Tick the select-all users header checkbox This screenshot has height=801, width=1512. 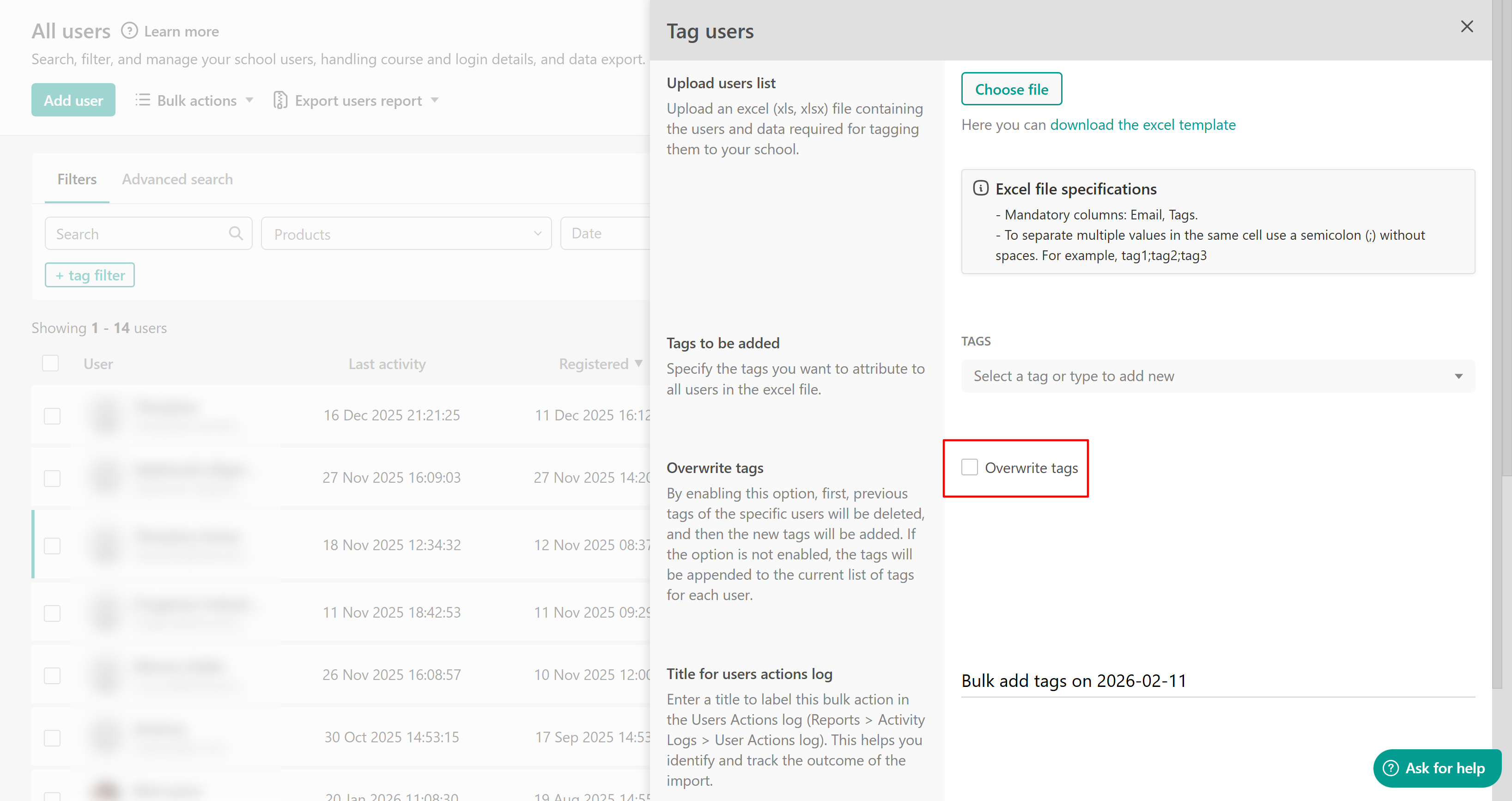click(50, 363)
